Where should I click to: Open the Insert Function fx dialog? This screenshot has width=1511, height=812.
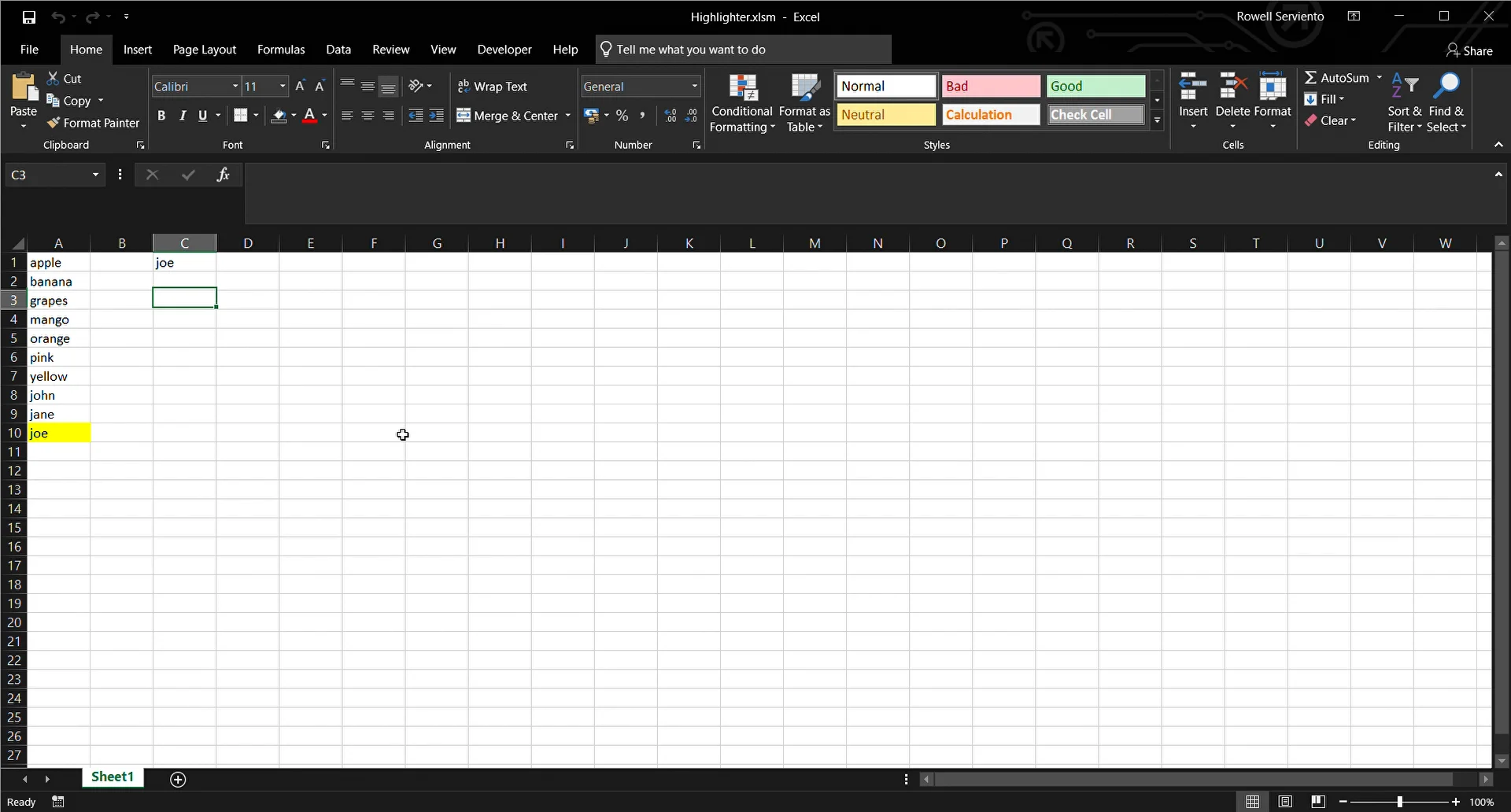click(x=224, y=175)
